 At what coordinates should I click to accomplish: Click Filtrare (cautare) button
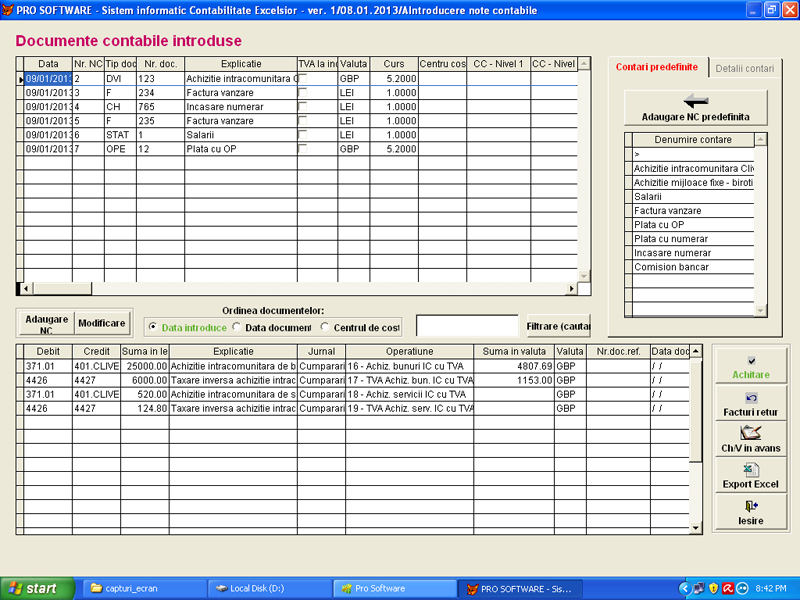558,326
